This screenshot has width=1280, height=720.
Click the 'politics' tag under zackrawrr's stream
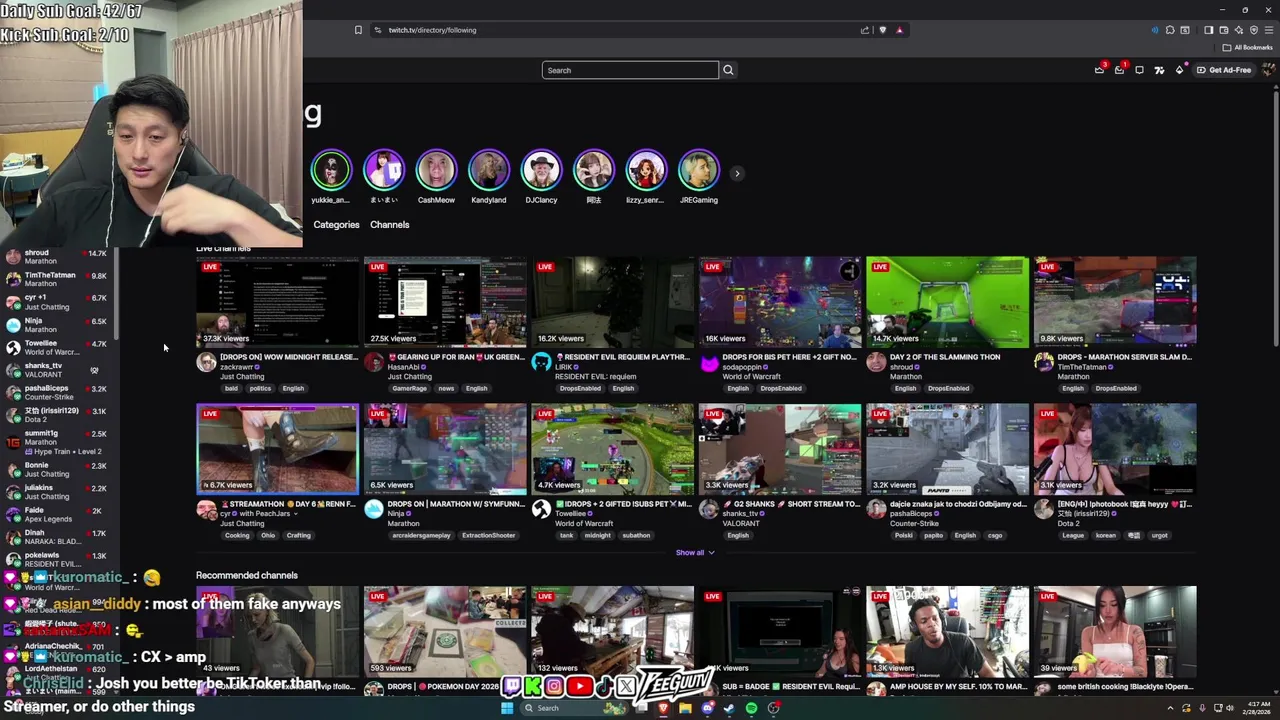click(x=260, y=388)
